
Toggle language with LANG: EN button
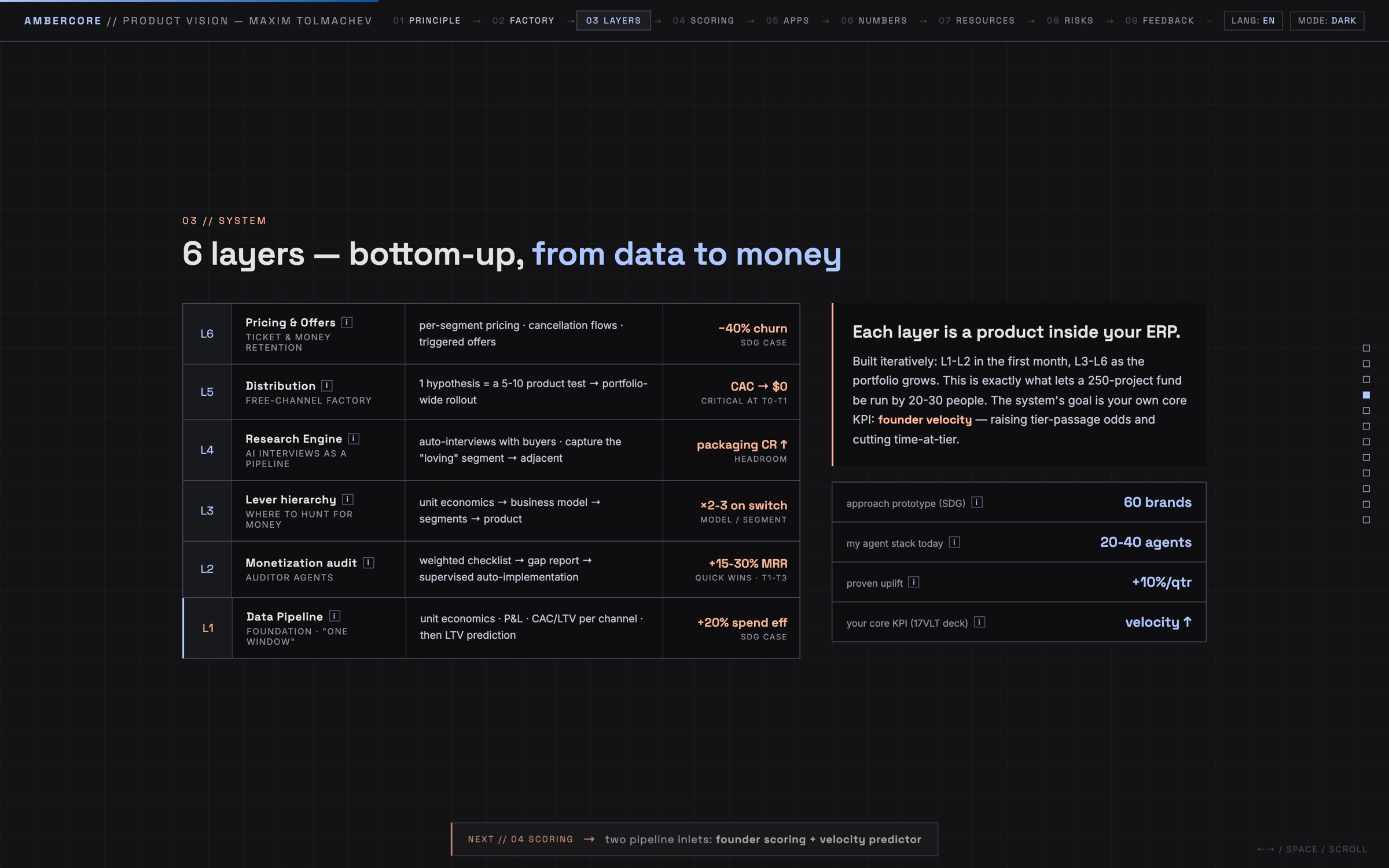tap(1253, 21)
